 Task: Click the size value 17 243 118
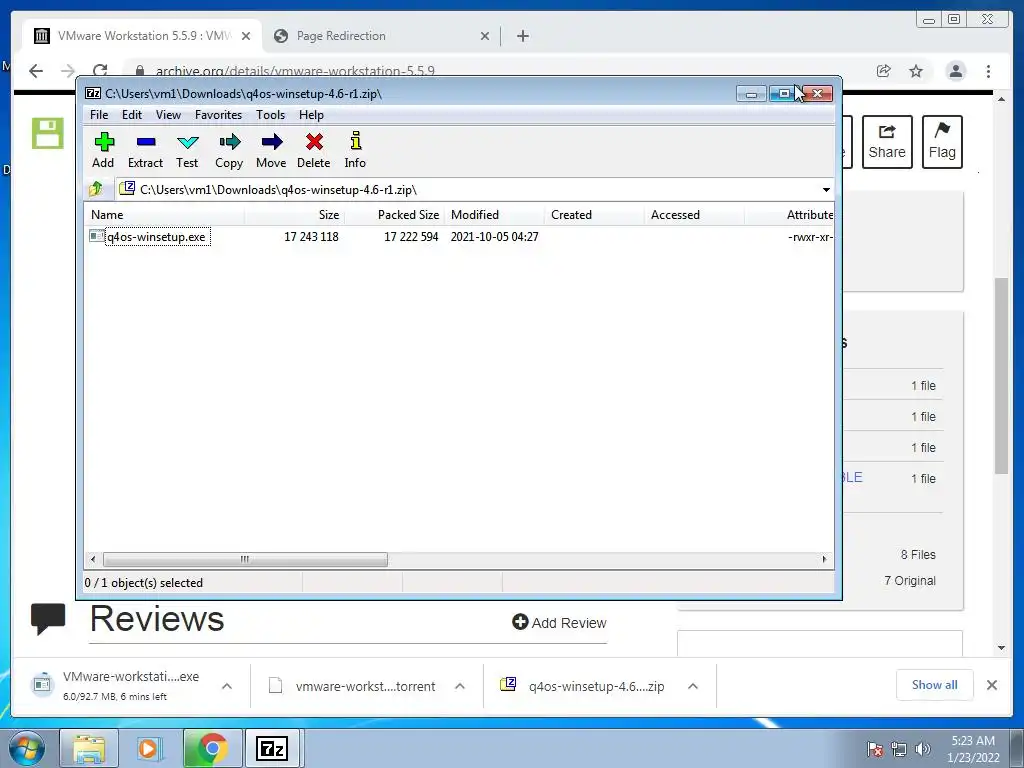[x=311, y=236]
